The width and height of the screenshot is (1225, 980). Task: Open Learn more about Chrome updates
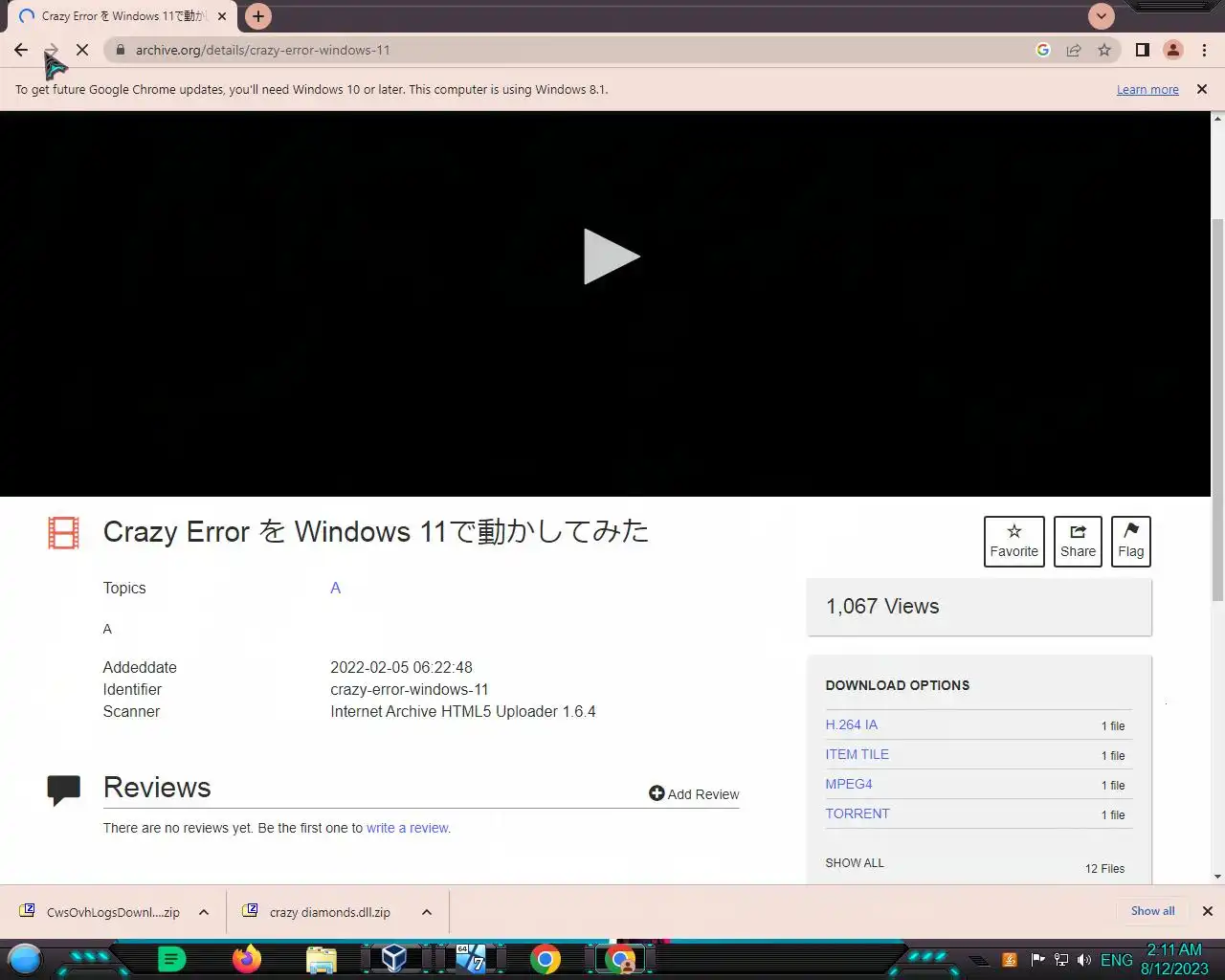(x=1147, y=89)
